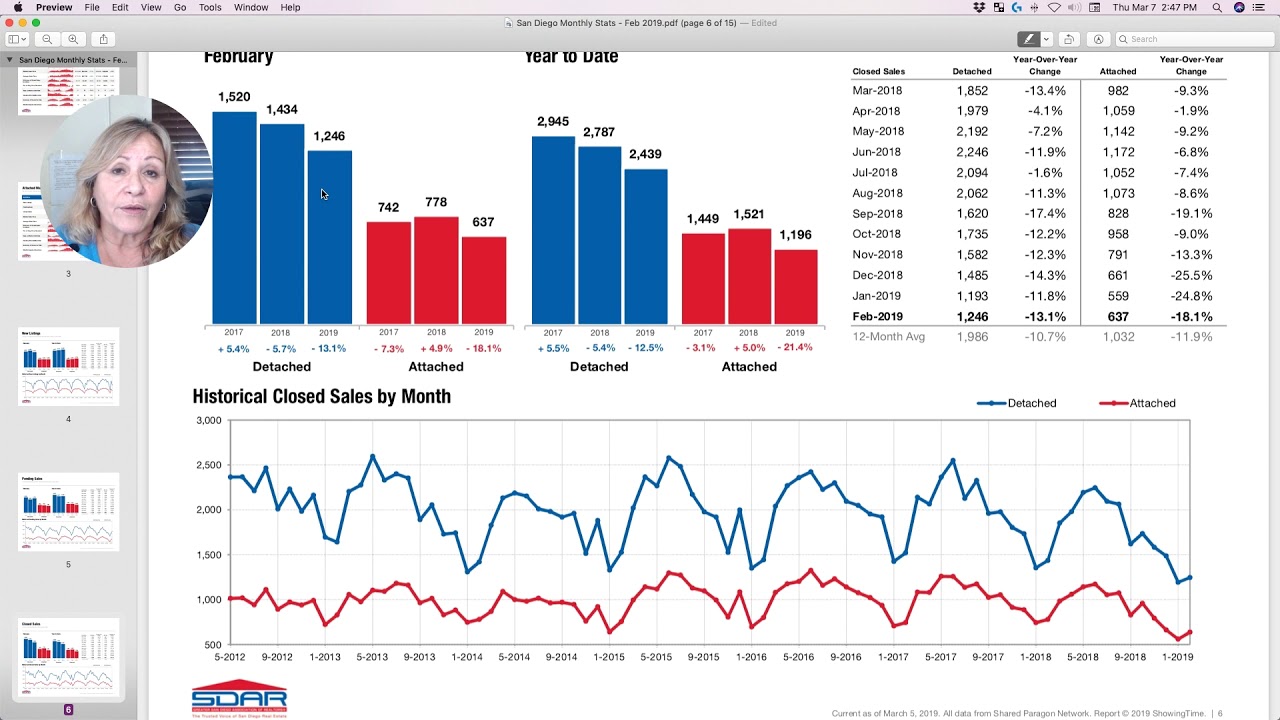Screen dimensions: 1280x720
Task: Click the SDAR logo at page bottom
Action: pyautogui.click(x=239, y=699)
